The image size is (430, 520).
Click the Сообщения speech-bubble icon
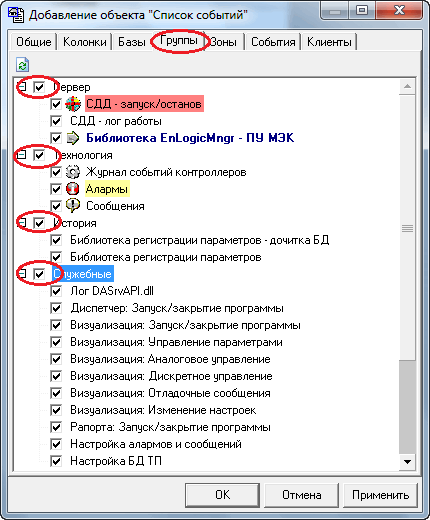[73, 206]
